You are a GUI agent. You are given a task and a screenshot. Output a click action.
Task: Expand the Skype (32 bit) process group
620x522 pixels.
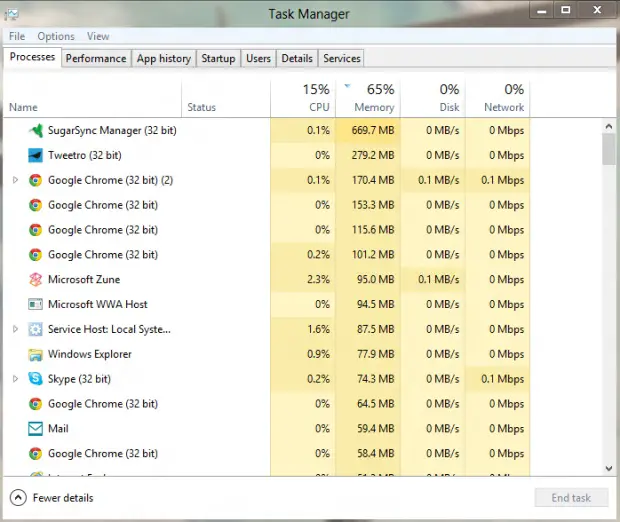tap(15, 379)
